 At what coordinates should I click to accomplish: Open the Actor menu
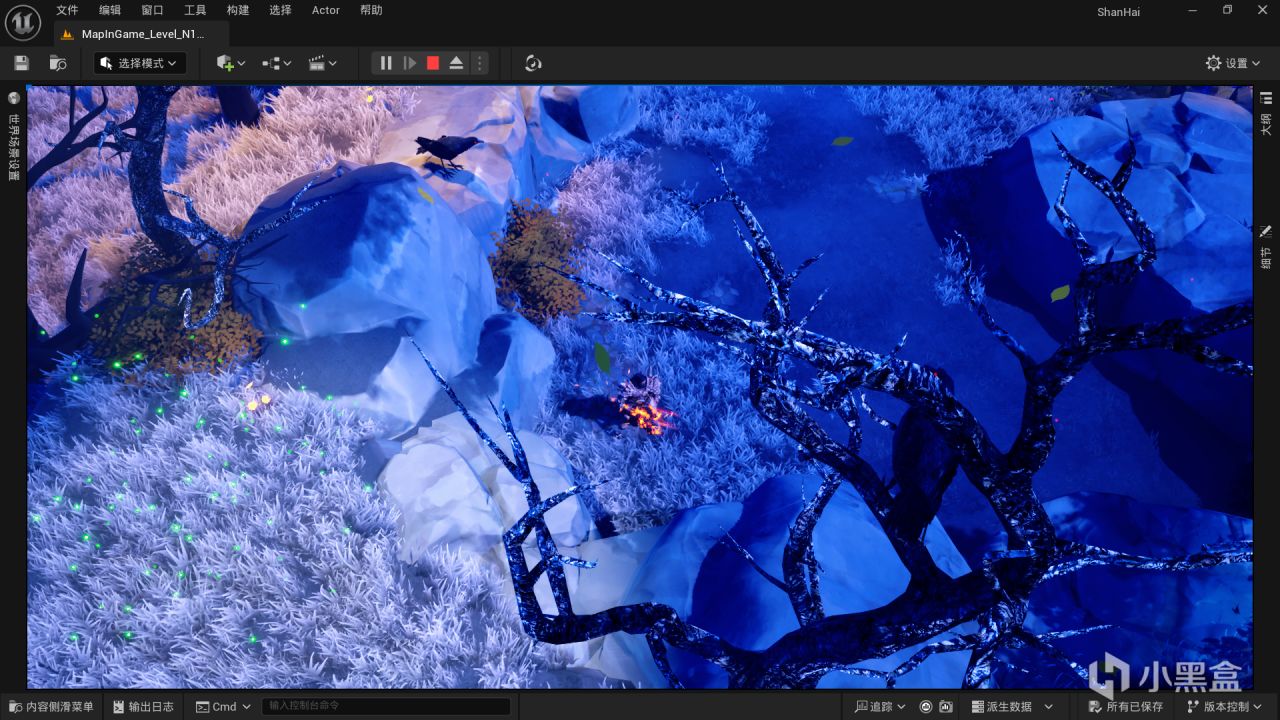tap(326, 10)
